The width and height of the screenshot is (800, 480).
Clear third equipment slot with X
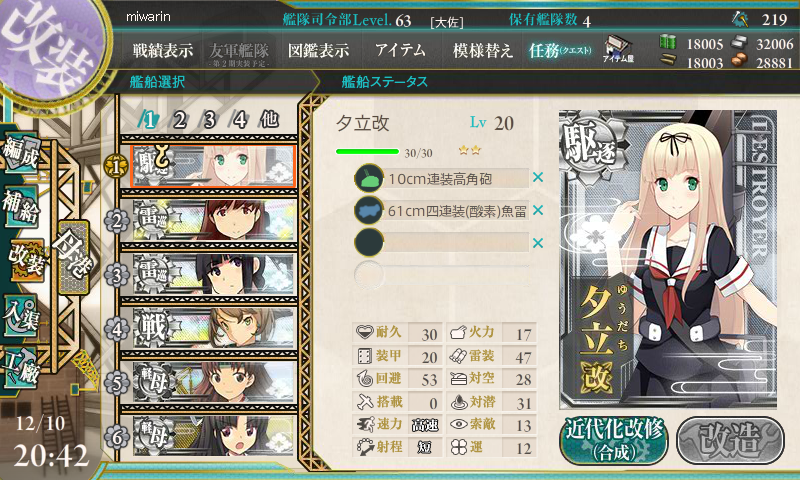click(537, 243)
